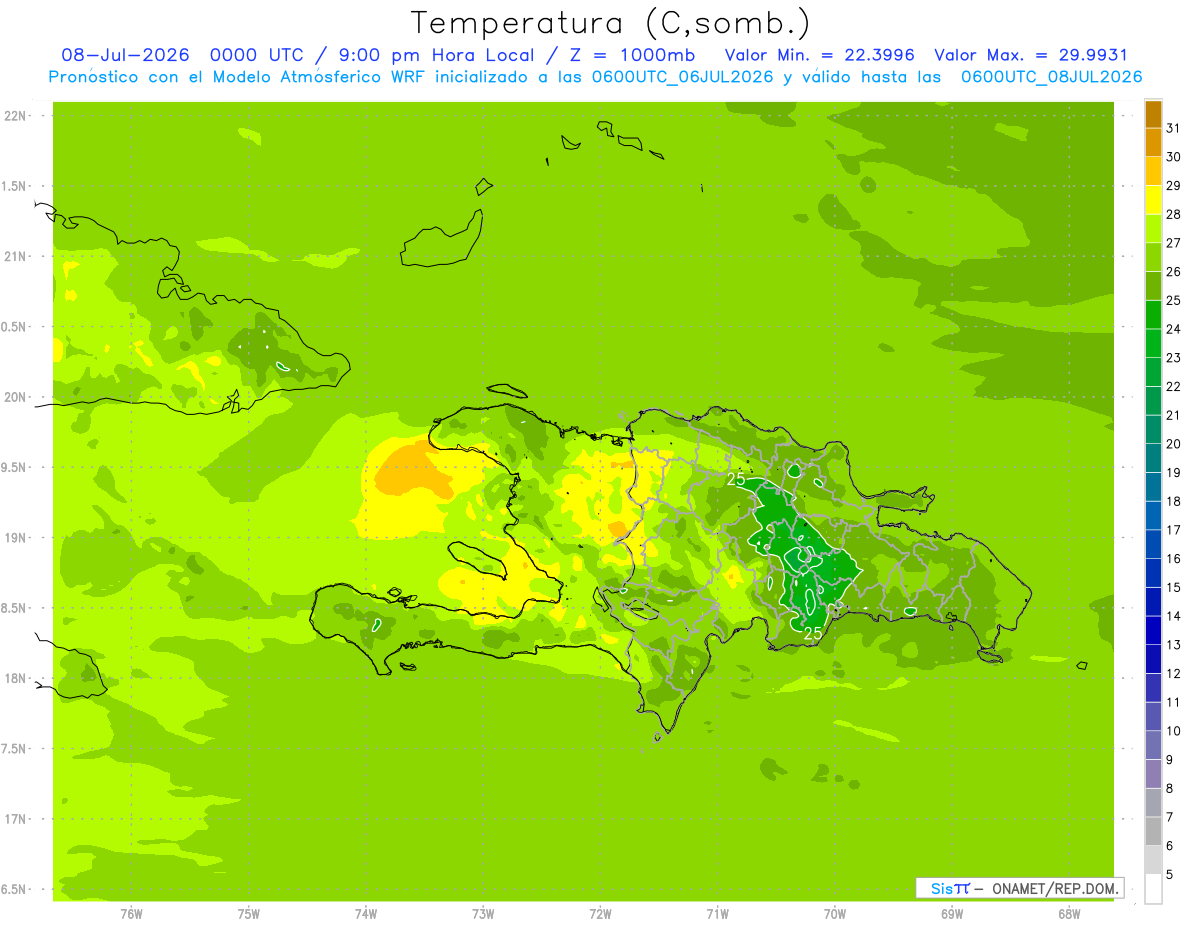Image resolution: width=1200 pixels, height=927 pixels.
Task: Click the "22N" latitude axis label
Action: [15, 116]
